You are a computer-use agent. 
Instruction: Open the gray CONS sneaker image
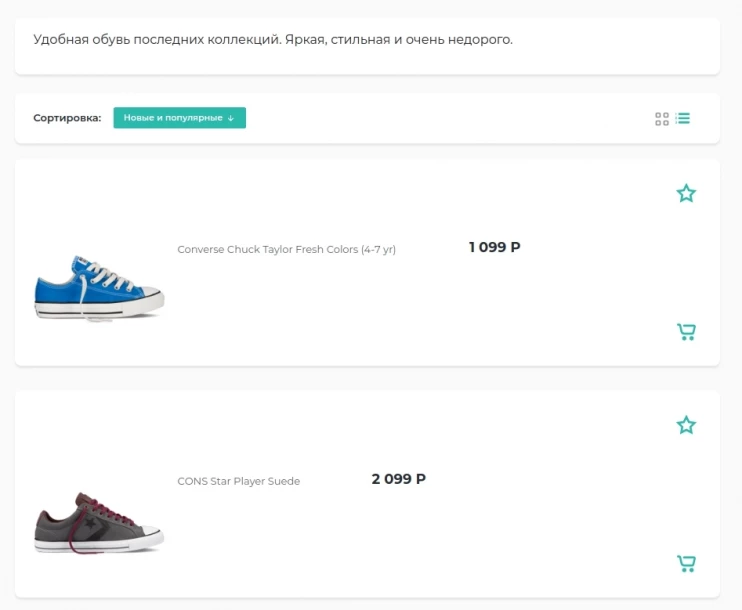(x=99, y=522)
